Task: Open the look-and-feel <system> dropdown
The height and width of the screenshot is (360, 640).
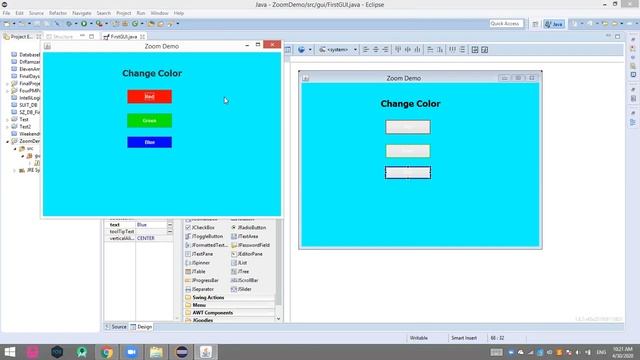Action: [x=338, y=49]
